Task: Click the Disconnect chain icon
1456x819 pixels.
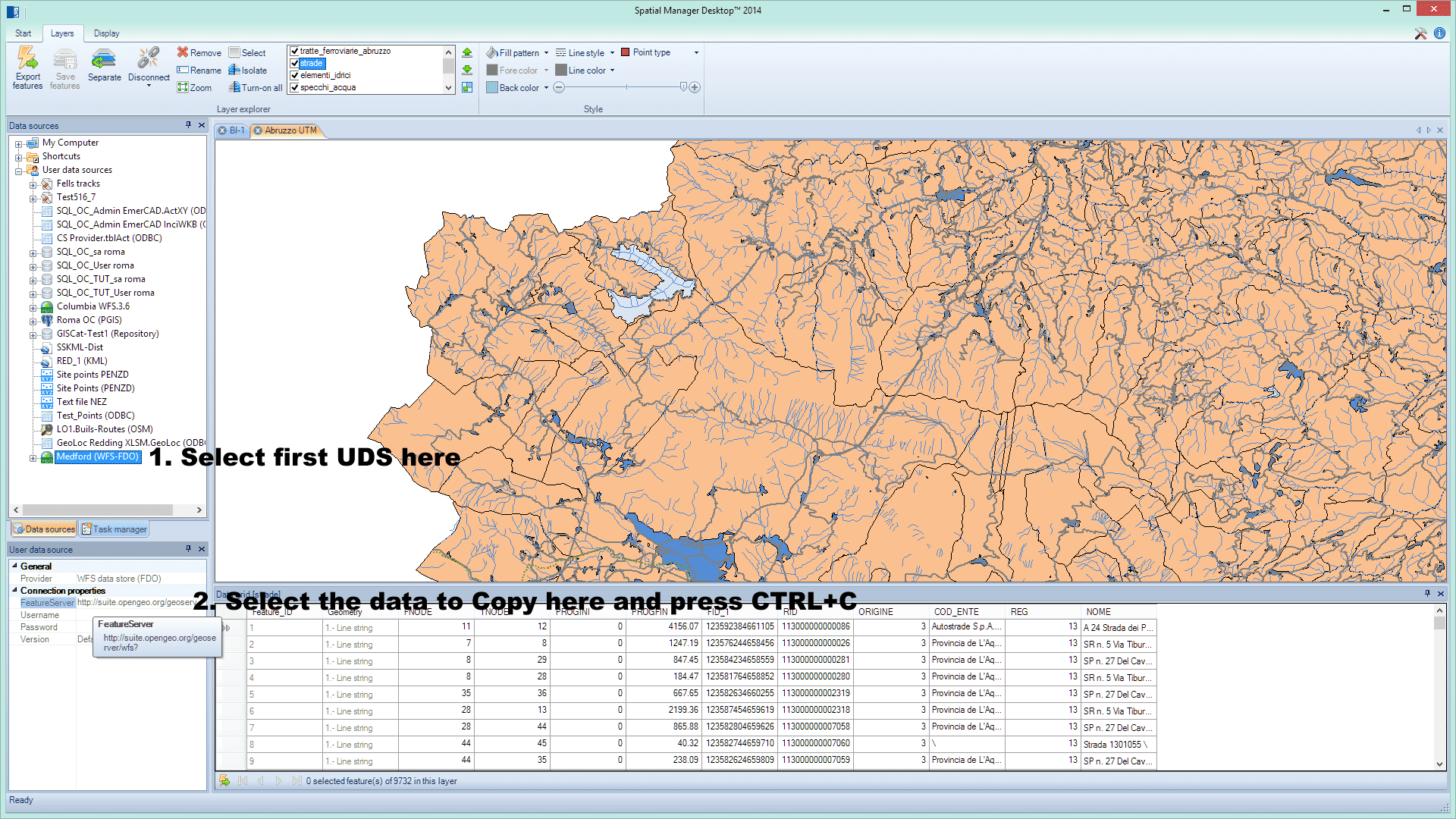Action: 149,59
